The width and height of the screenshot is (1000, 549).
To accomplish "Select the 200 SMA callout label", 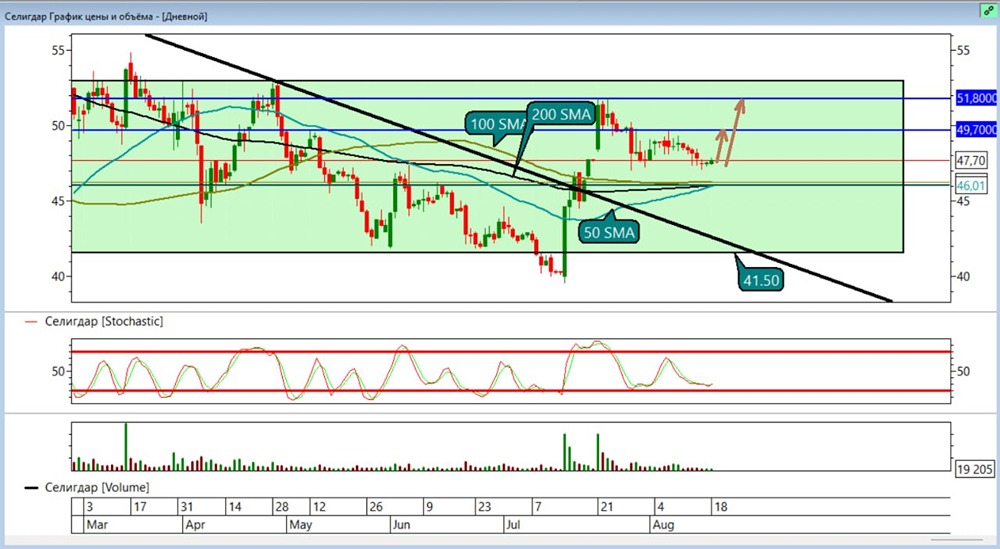I will coord(561,115).
